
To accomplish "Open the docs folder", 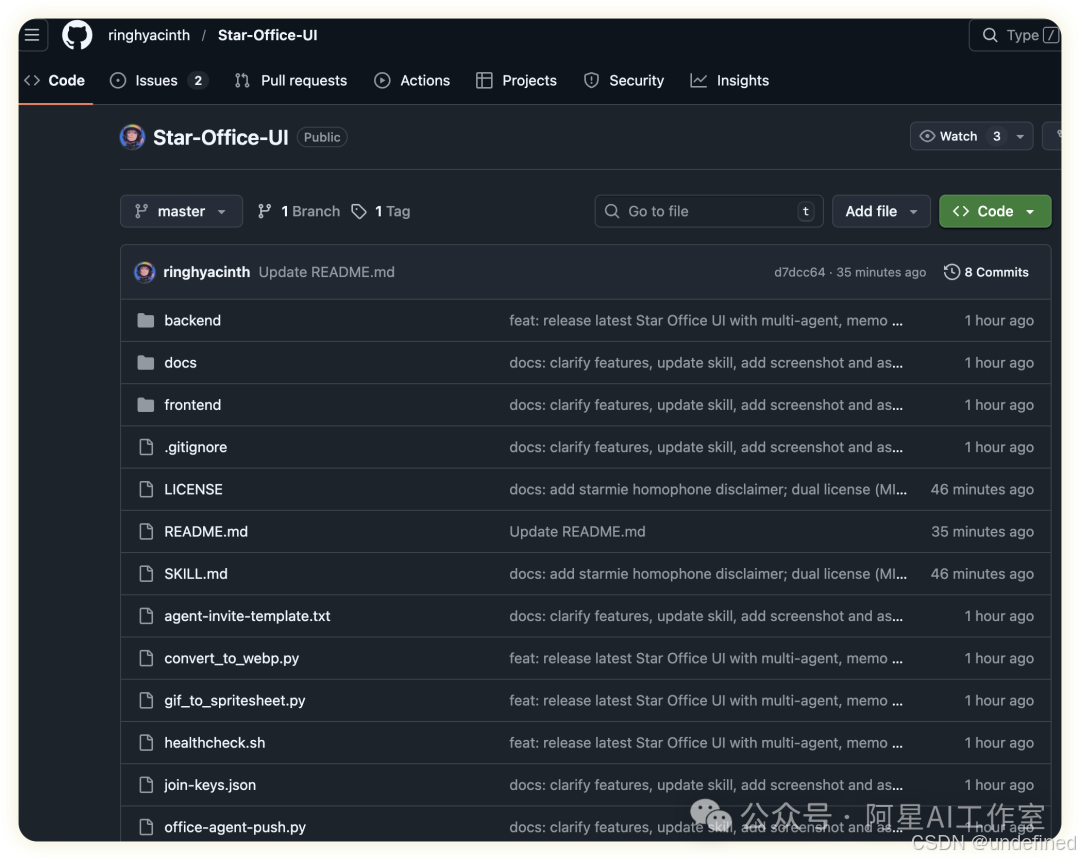I will tap(180, 363).
